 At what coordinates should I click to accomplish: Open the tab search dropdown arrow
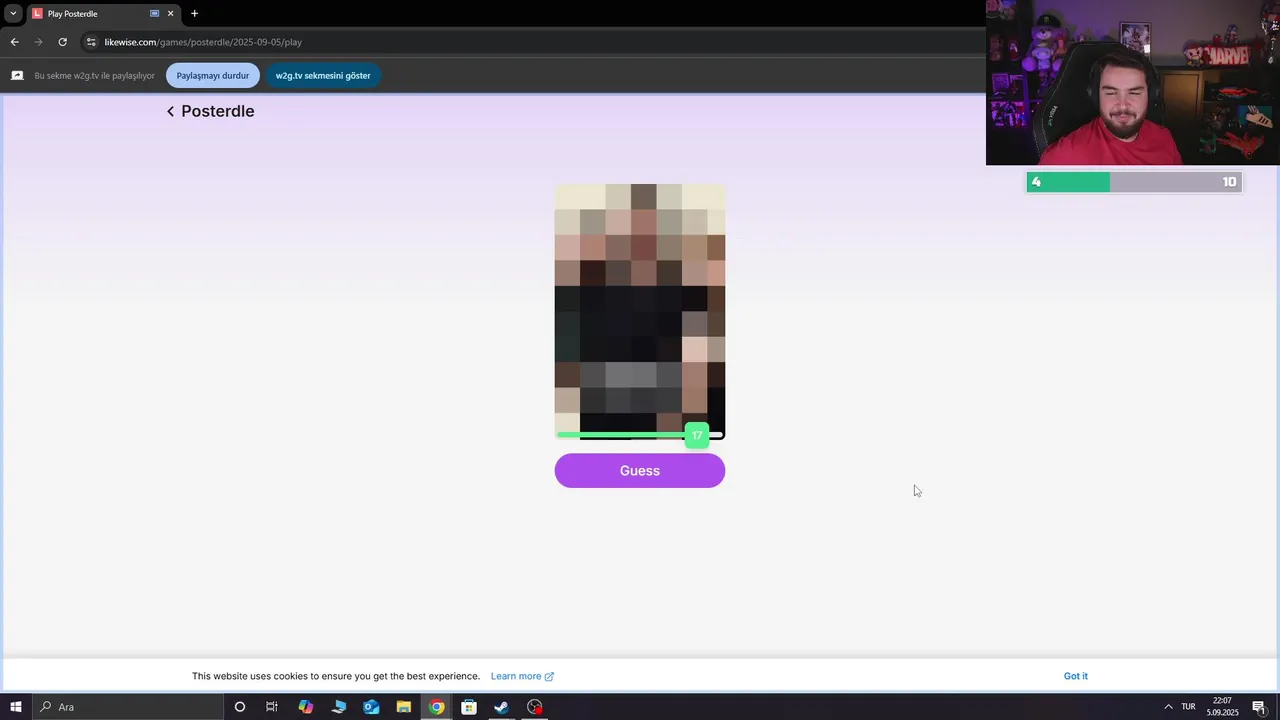click(x=13, y=13)
